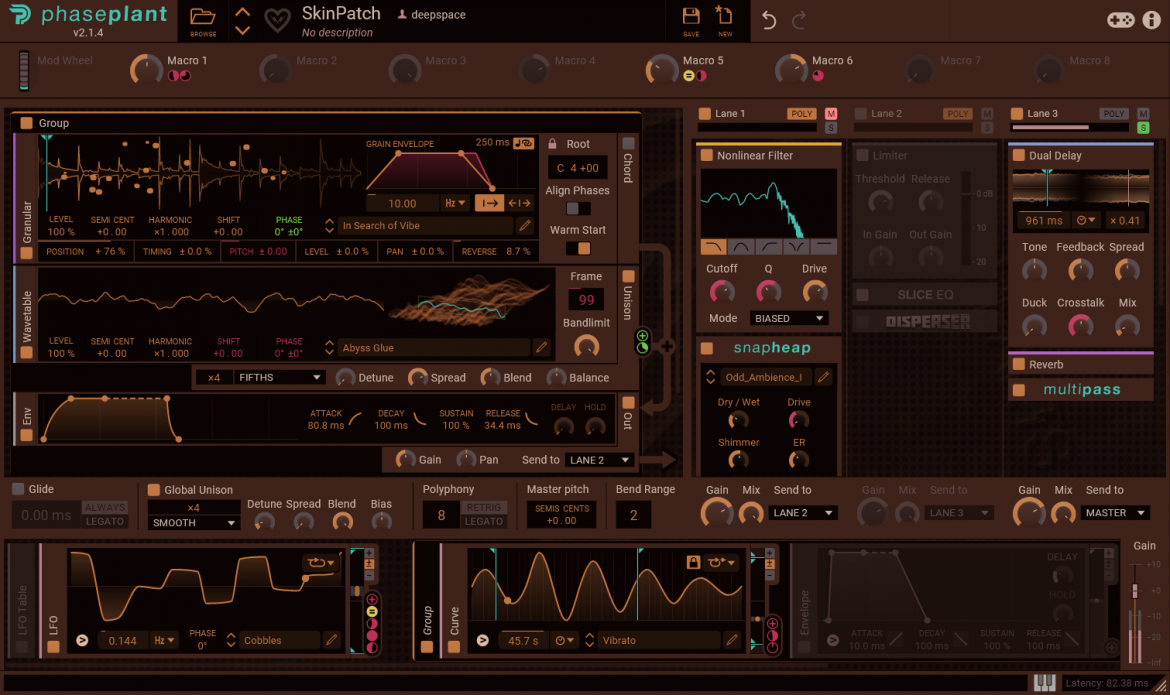Favorite the SkinPatch preset via heart icon

point(278,20)
